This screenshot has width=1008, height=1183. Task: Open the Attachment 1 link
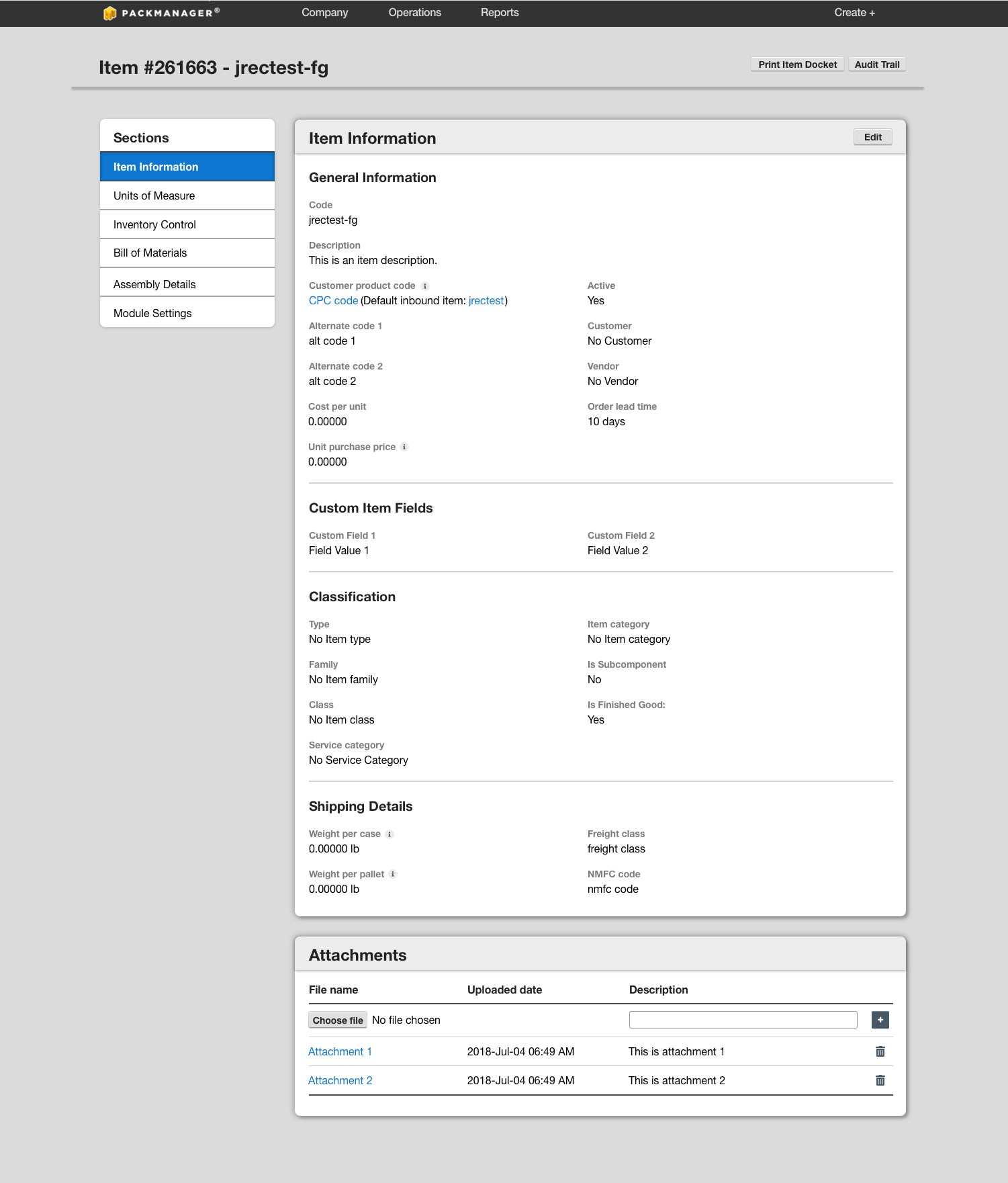[340, 1051]
